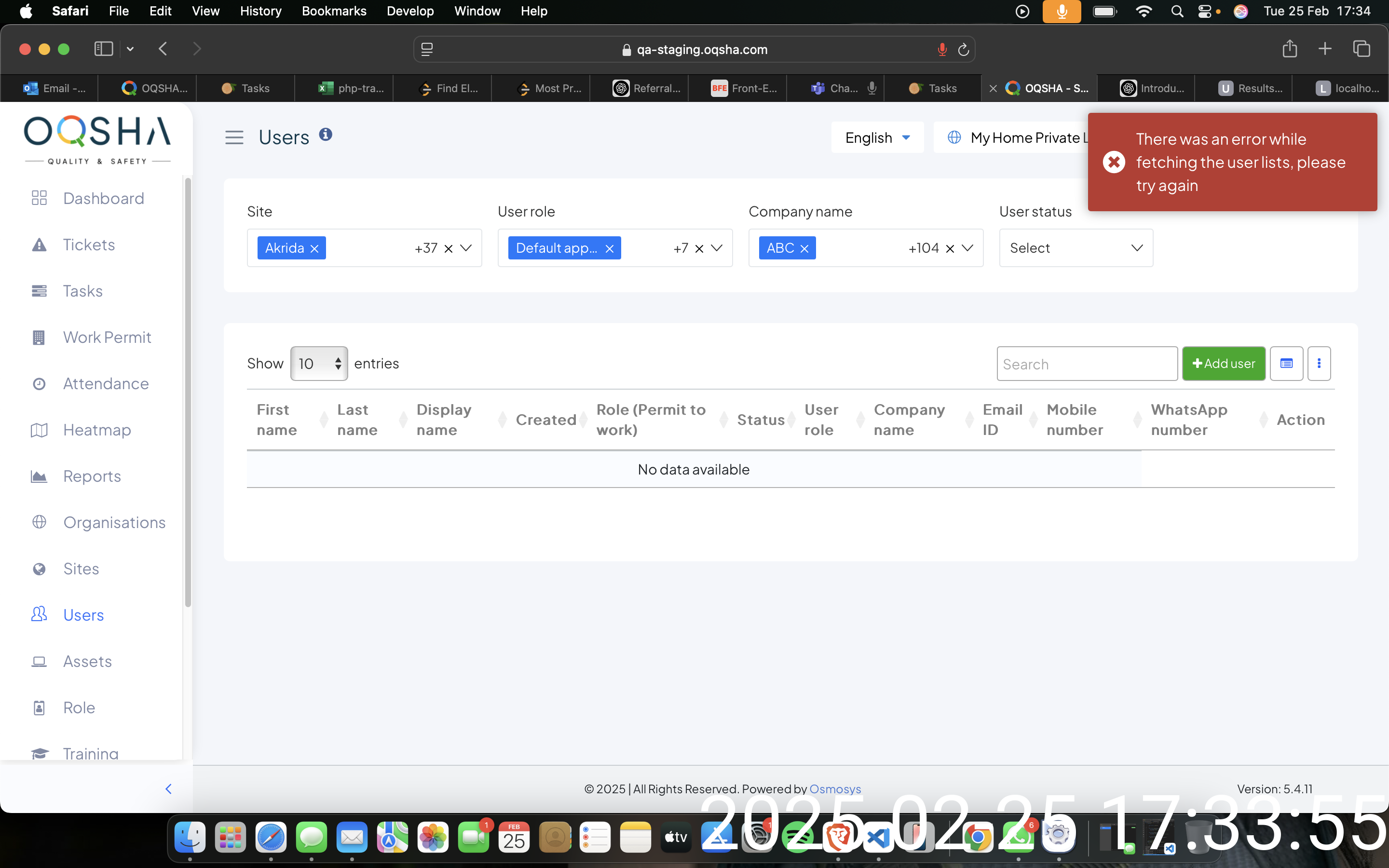Click the Reports chart icon in sidebar
1389x868 pixels.
39,476
